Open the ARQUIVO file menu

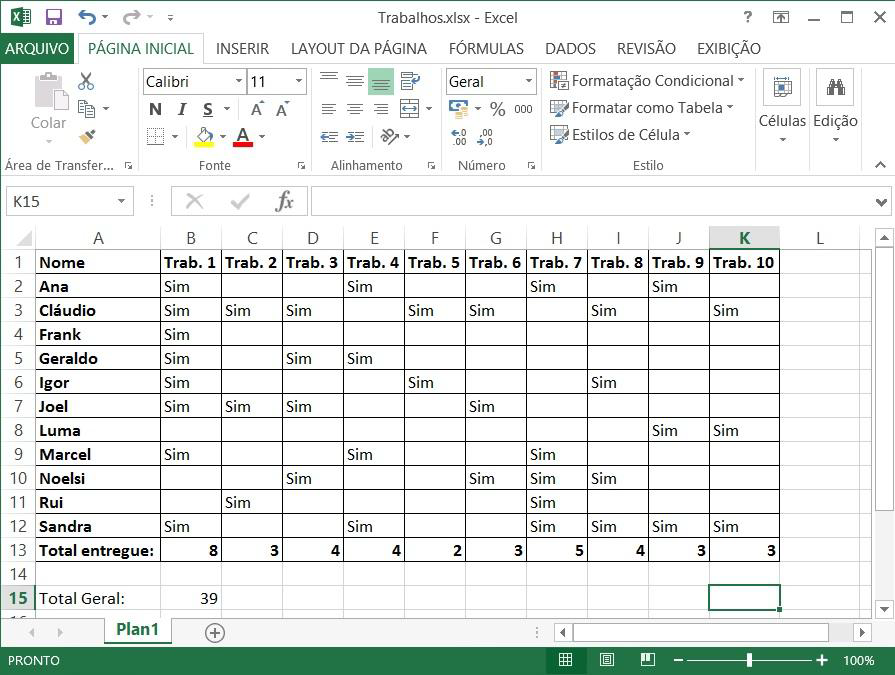[x=37, y=48]
